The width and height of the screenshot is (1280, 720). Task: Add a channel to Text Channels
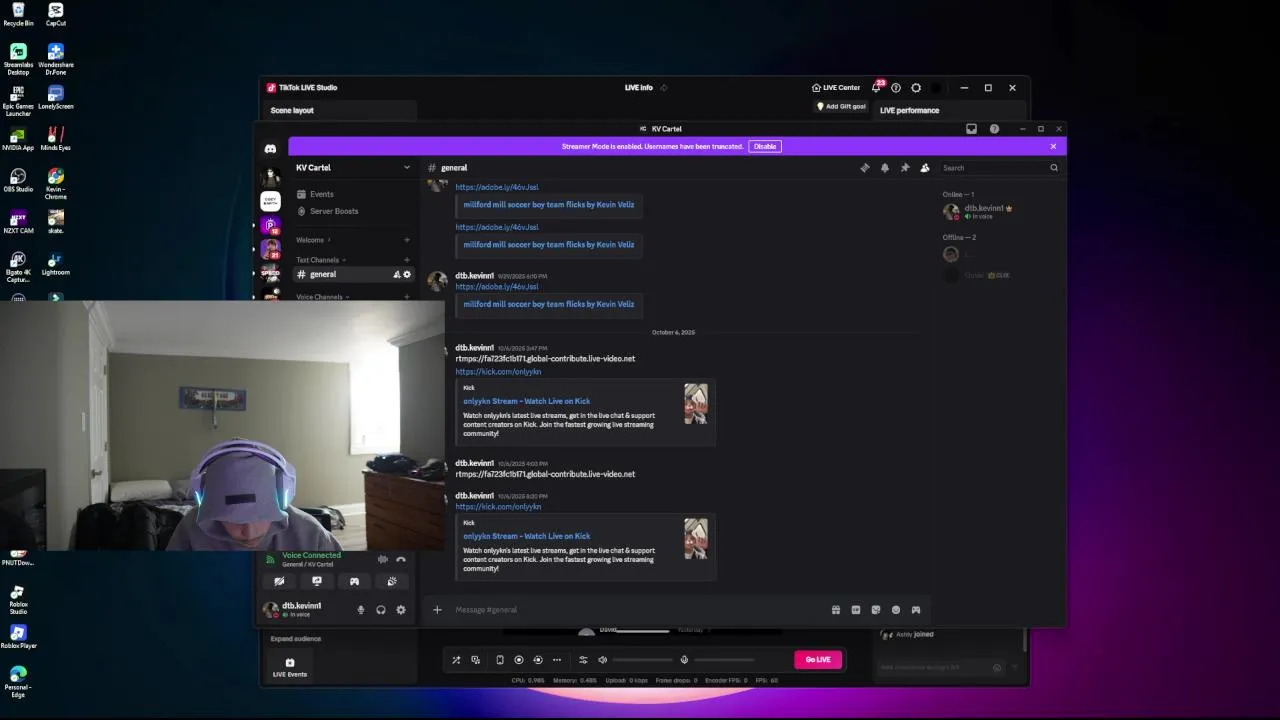click(407, 260)
